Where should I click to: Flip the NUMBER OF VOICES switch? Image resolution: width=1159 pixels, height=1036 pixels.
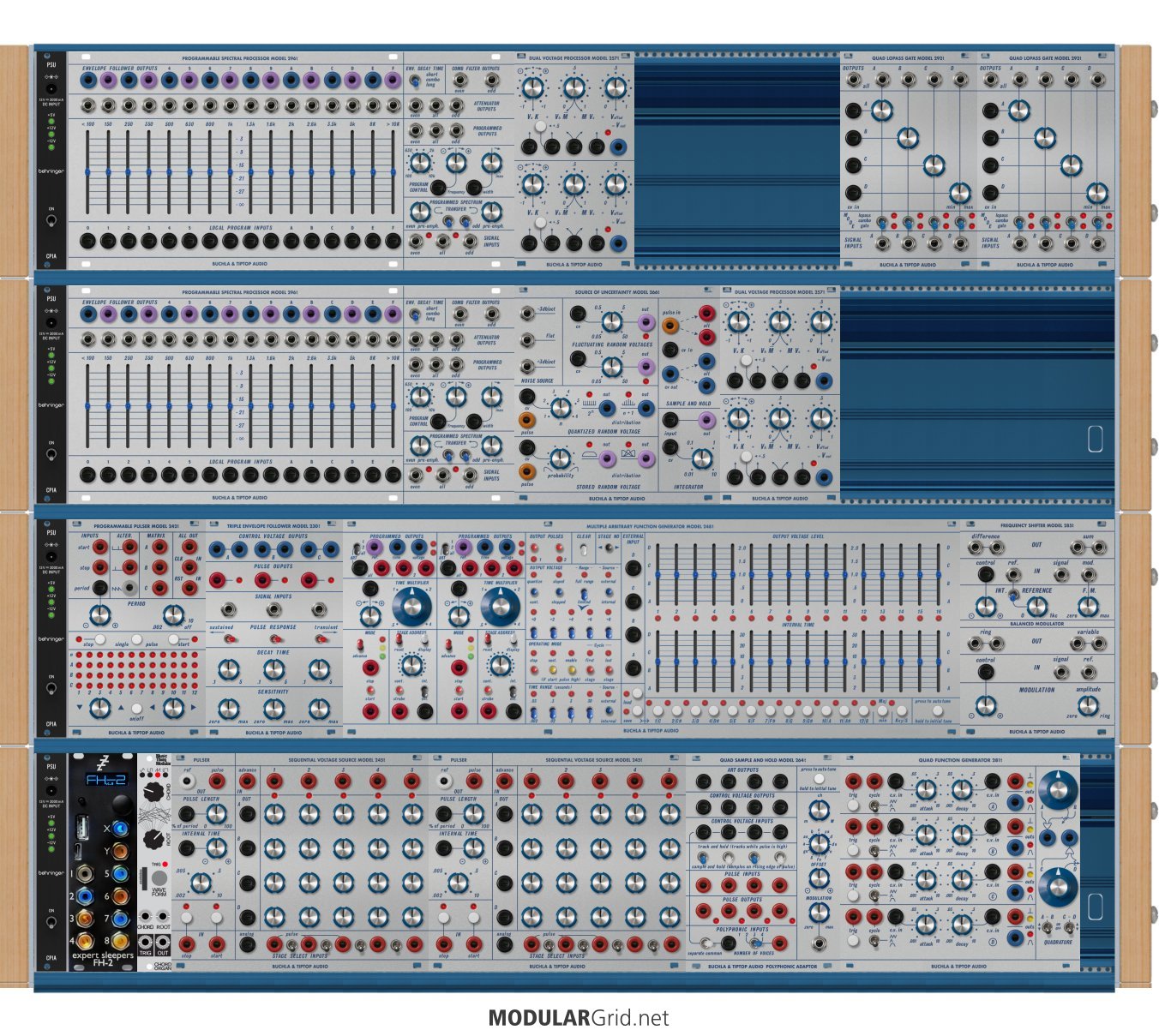pos(756,943)
